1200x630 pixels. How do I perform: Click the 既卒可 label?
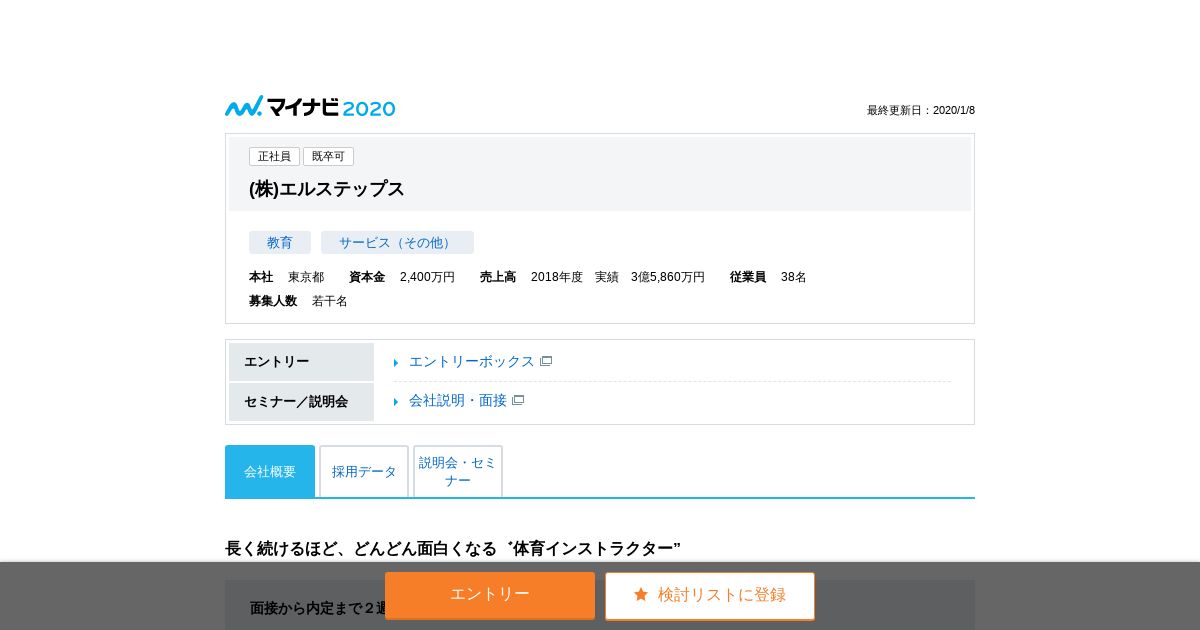(x=328, y=156)
